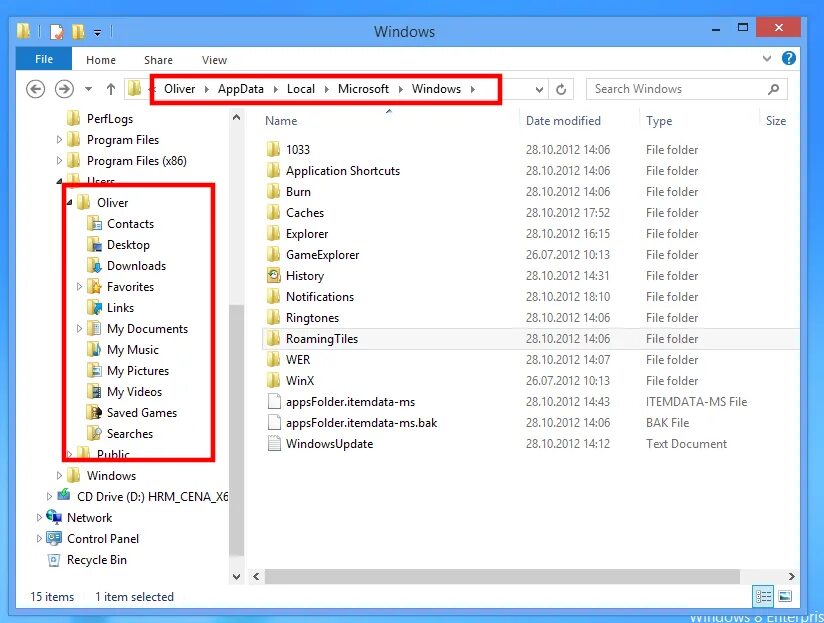Switch to the Share ribbon tab
Viewport: 824px width, 623px height.
click(158, 60)
